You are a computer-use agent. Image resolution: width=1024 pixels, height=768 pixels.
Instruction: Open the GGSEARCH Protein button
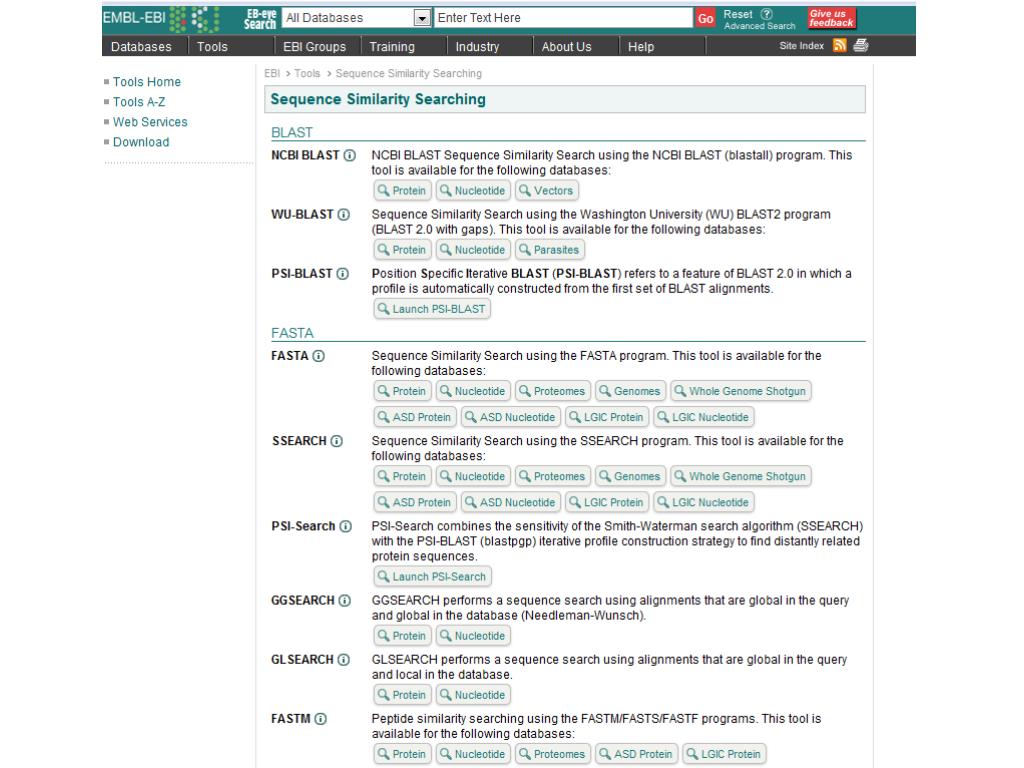coord(402,636)
